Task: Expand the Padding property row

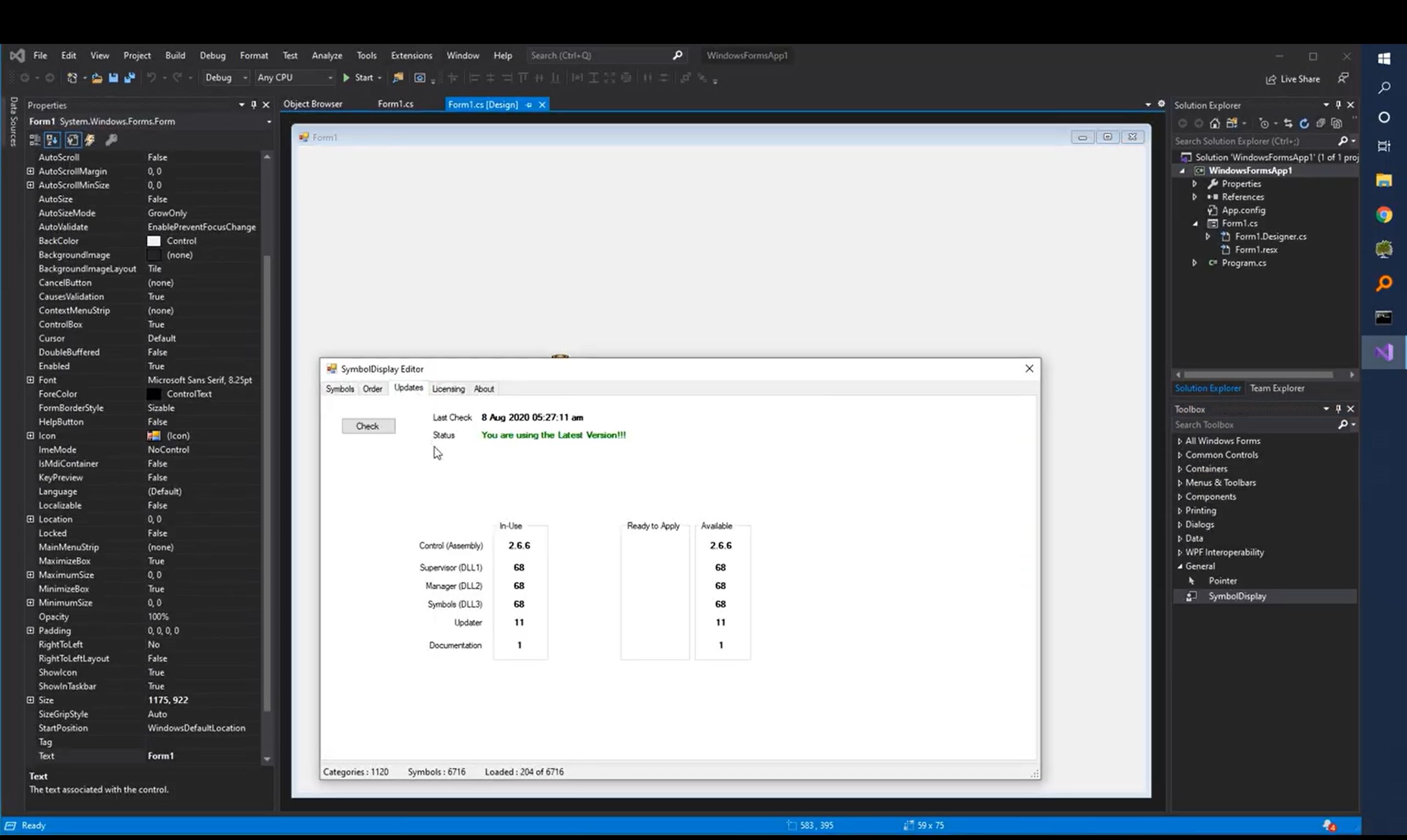Action: pyautogui.click(x=31, y=630)
